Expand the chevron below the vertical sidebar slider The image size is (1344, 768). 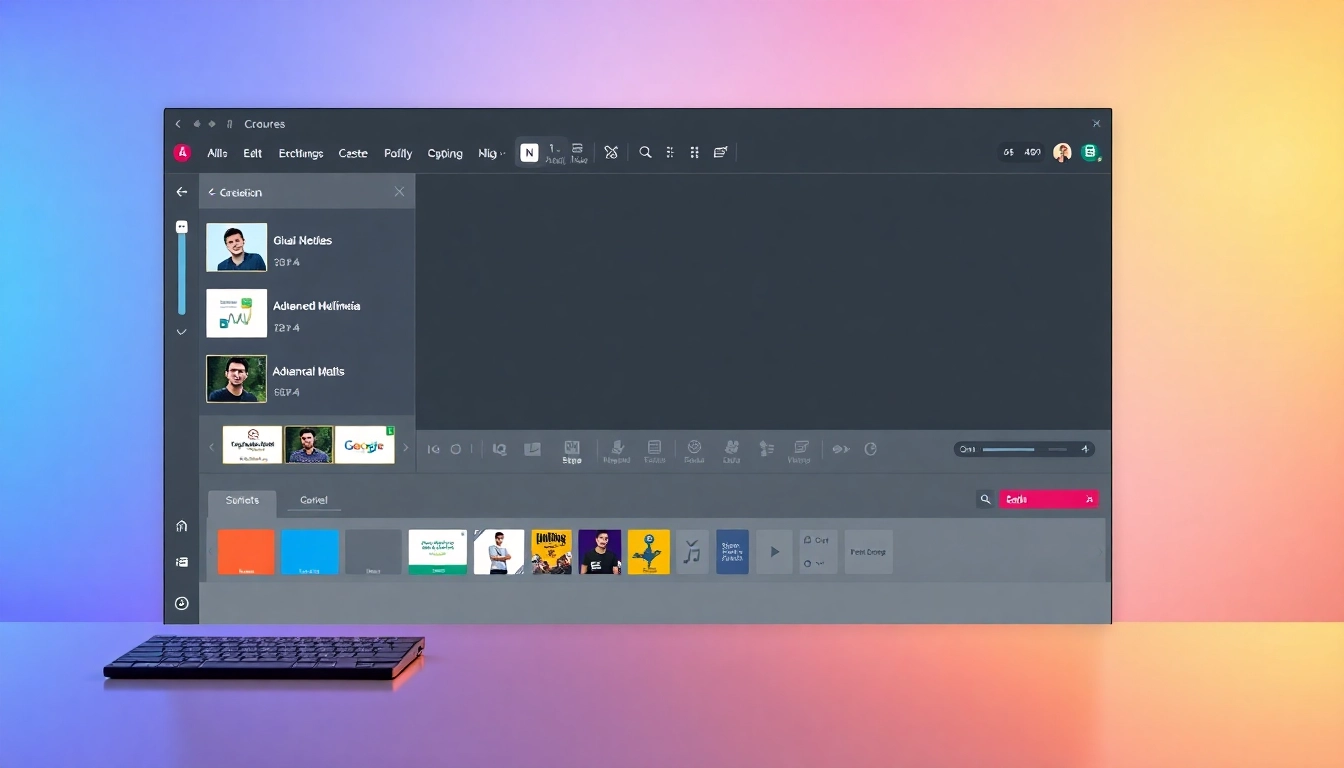(x=181, y=331)
